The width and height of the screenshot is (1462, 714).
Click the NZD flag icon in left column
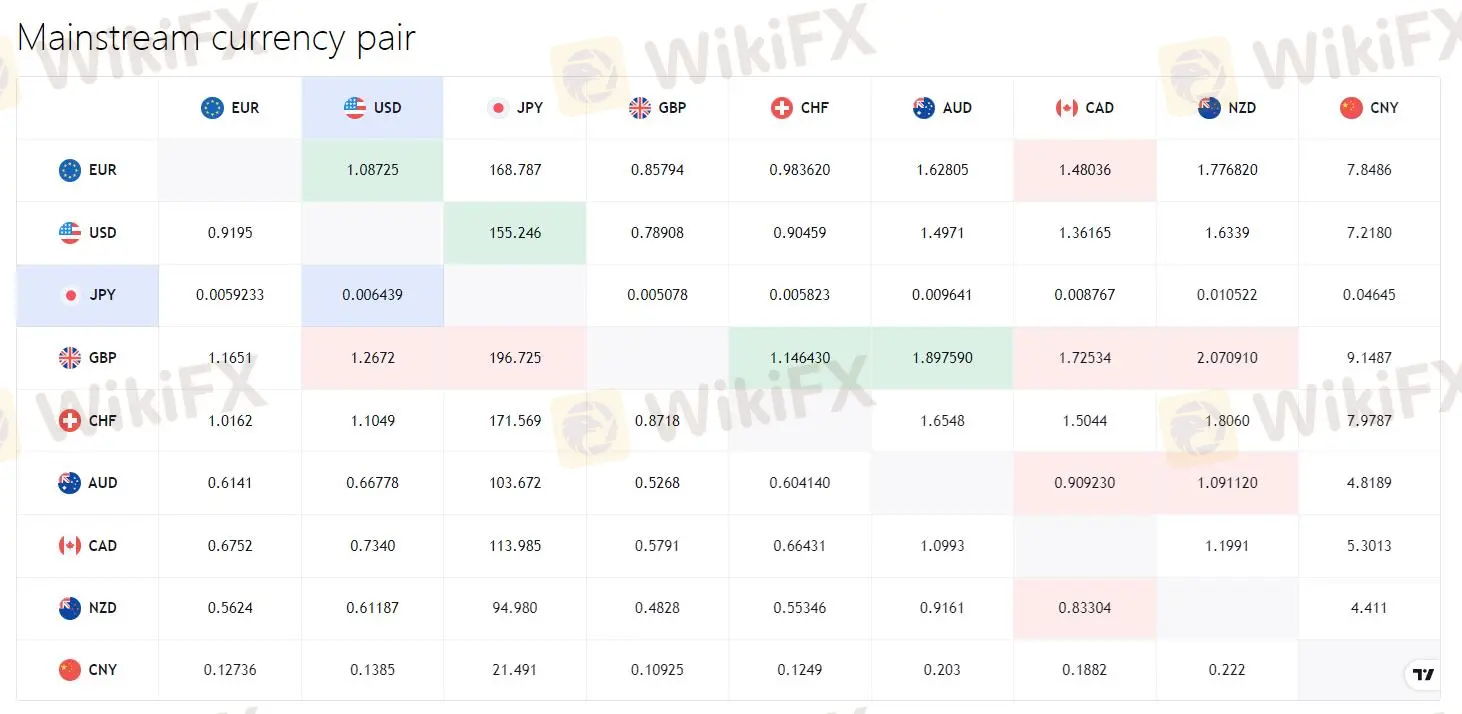pyautogui.click(x=70, y=608)
